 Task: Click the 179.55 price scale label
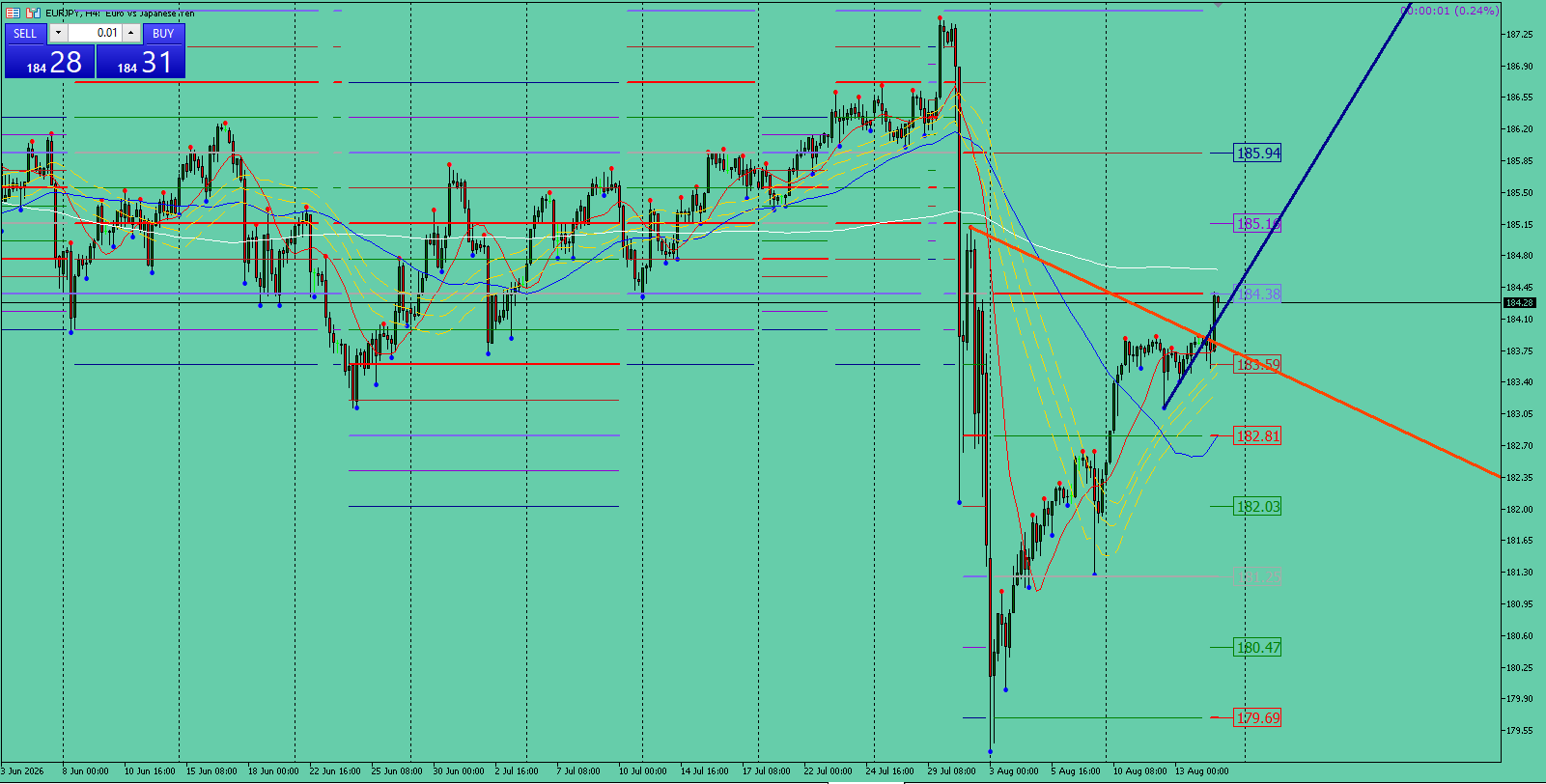coord(1519,731)
